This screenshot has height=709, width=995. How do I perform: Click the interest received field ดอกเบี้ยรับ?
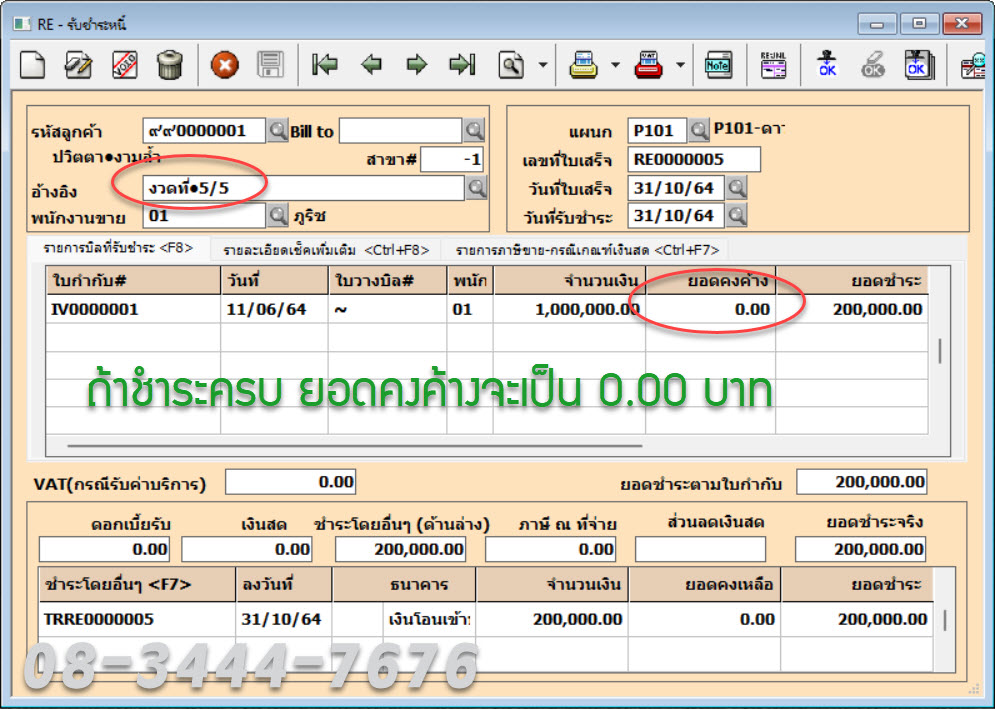pos(104,549)
